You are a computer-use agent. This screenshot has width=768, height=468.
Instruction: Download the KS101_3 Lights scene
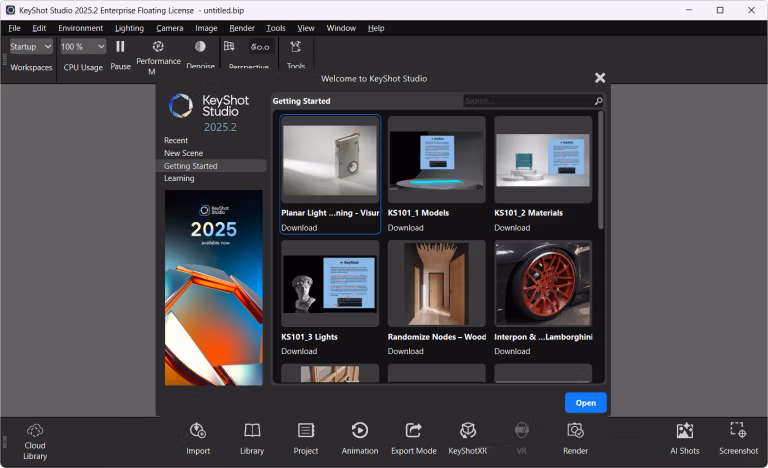pyautogui.click(x=299, y=351)
